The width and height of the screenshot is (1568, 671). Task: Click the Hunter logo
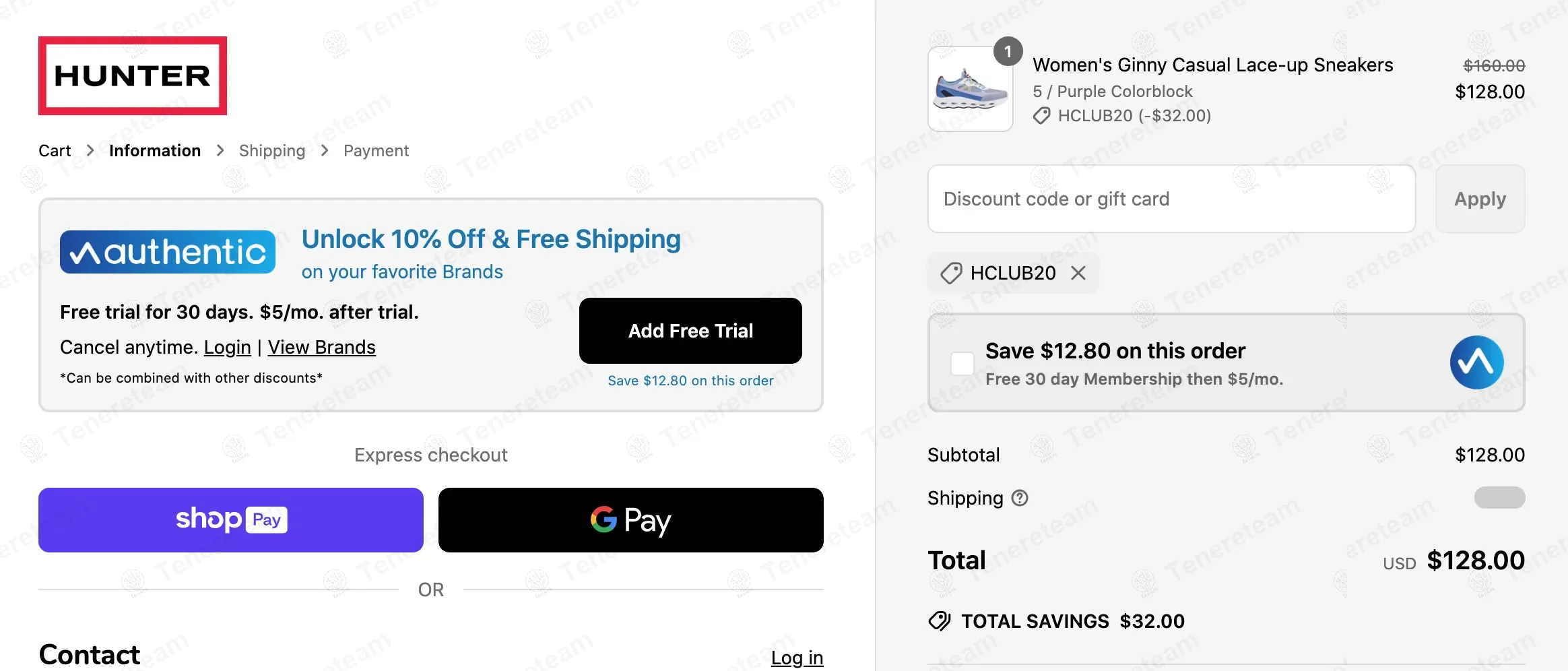(x=133, y=75)
